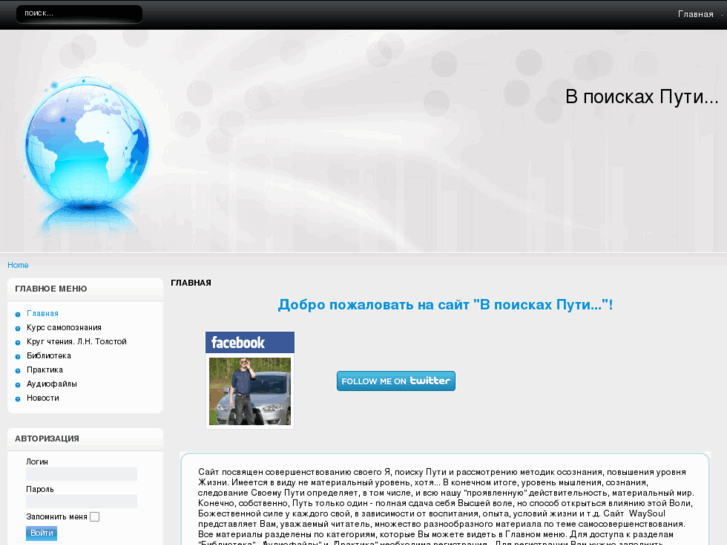Viewport: 727px width, 545px height.
Task: Click the АВТОРИЗАЦИЯ panel header
Action: pyautogui.click(x=47, y=438)
